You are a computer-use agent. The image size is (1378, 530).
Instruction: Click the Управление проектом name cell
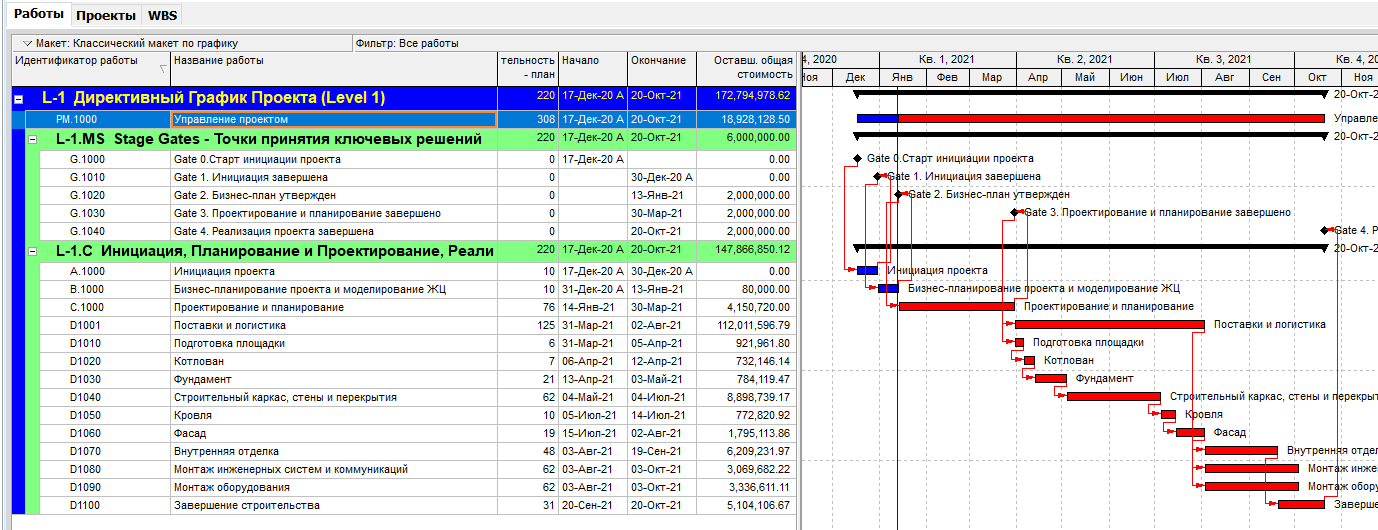(334, 119)
